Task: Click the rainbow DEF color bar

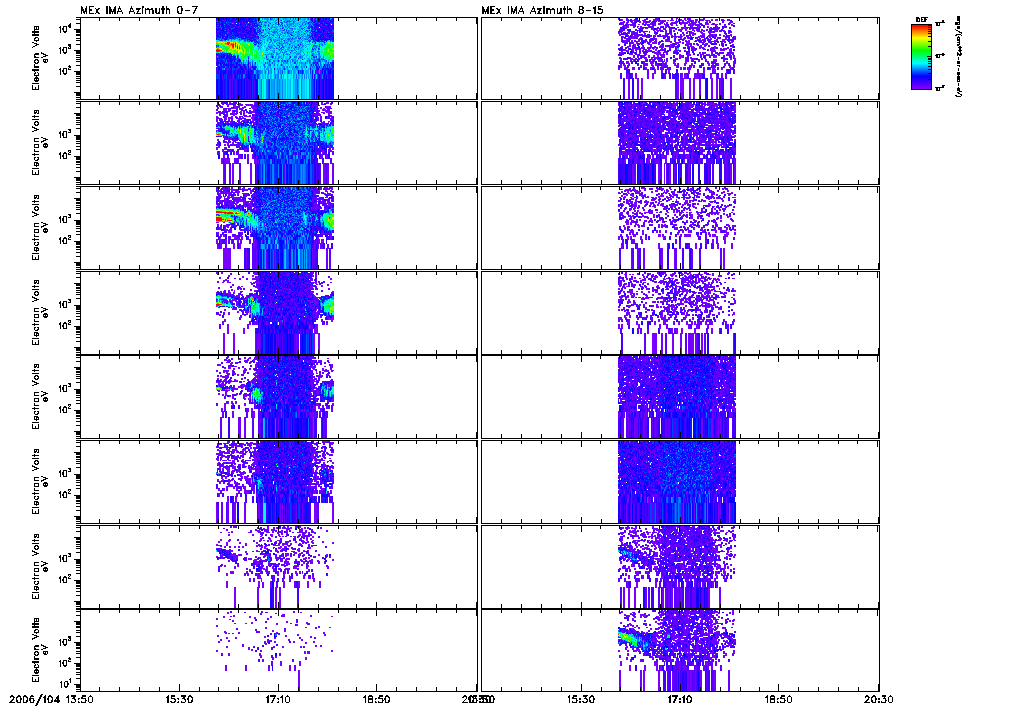Action: [x=921, y=57]
